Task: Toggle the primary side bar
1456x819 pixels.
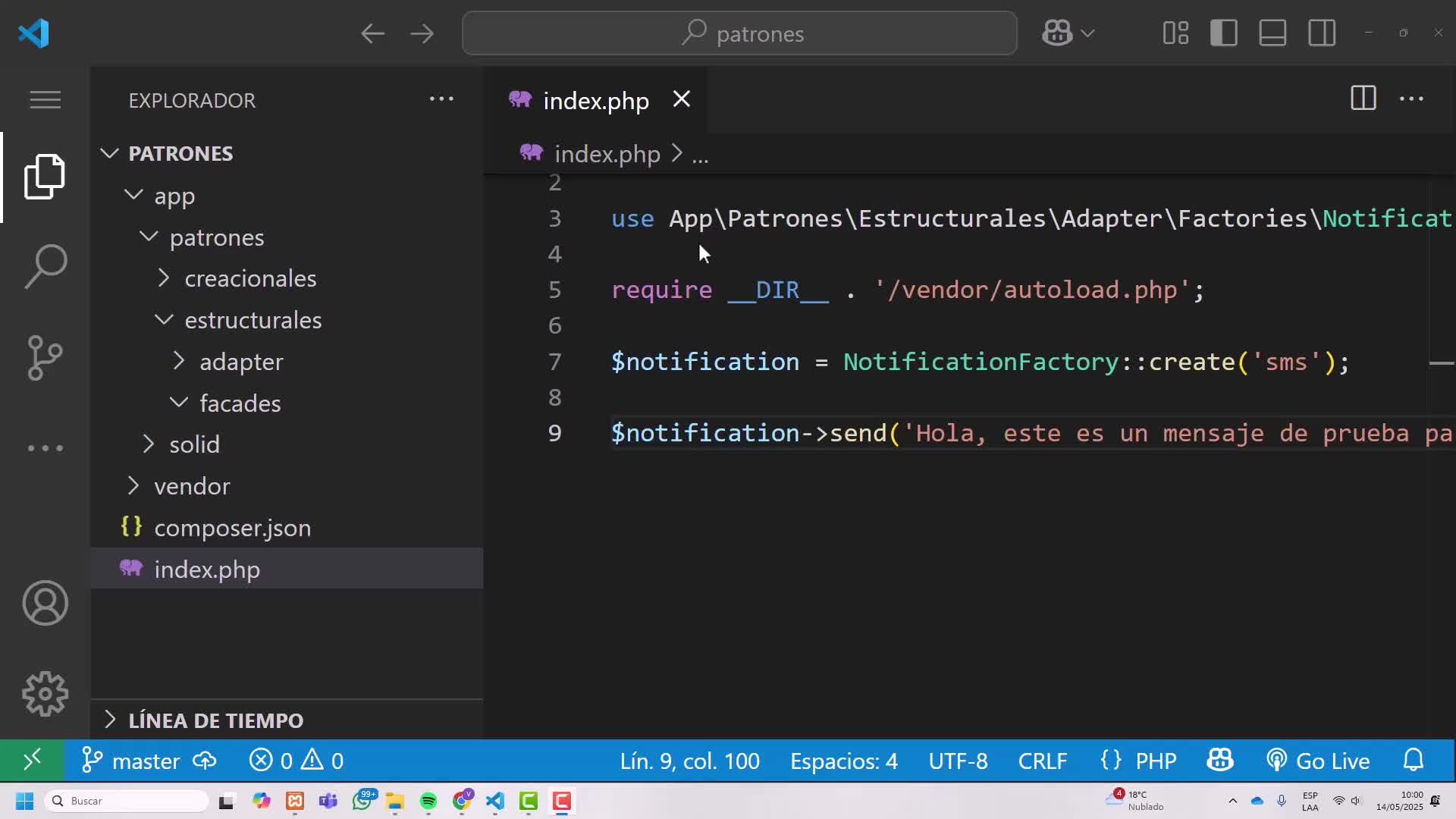Action: click(1224, 33)
